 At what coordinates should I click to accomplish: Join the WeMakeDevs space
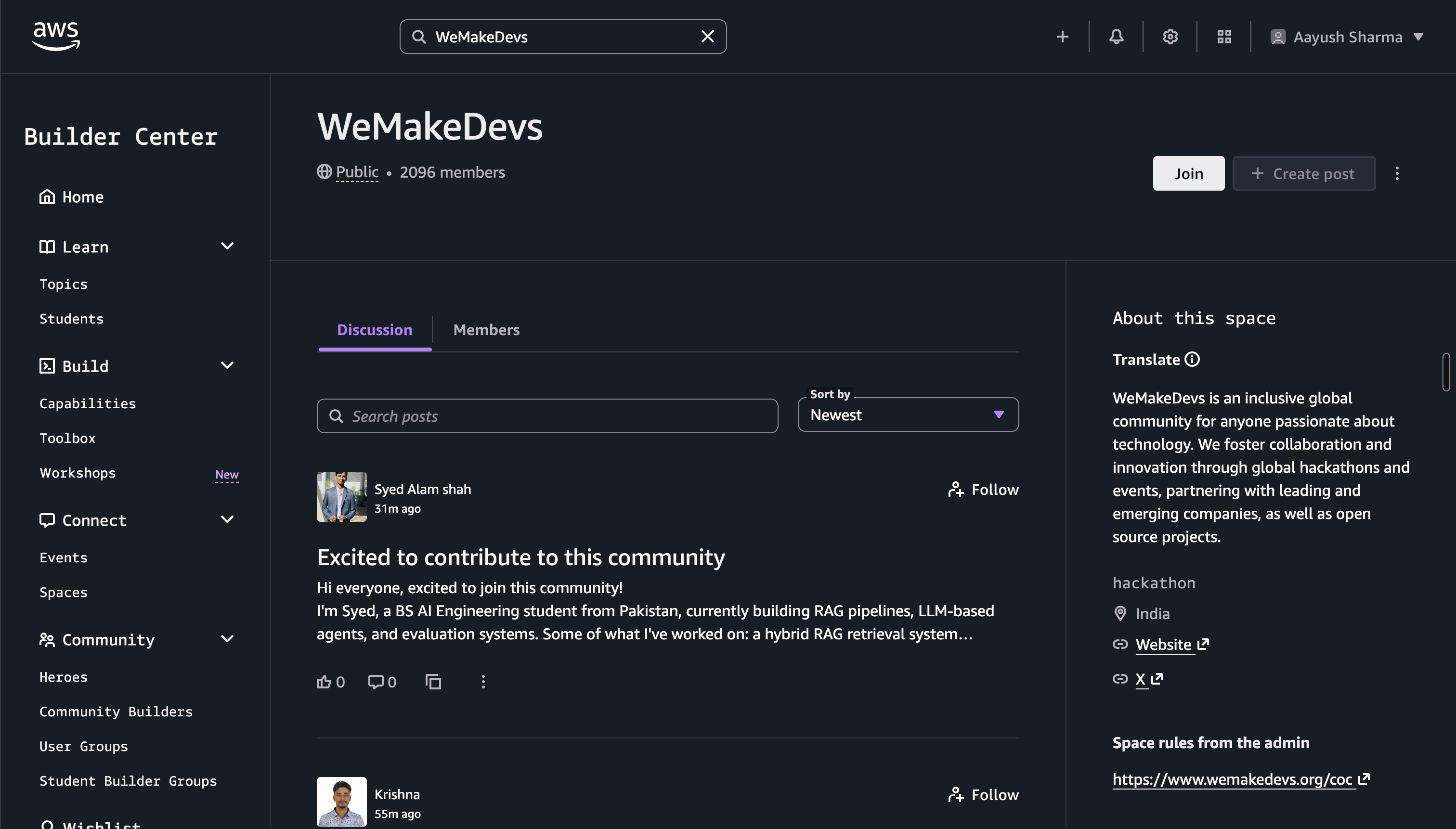(x=1188, y=173)
